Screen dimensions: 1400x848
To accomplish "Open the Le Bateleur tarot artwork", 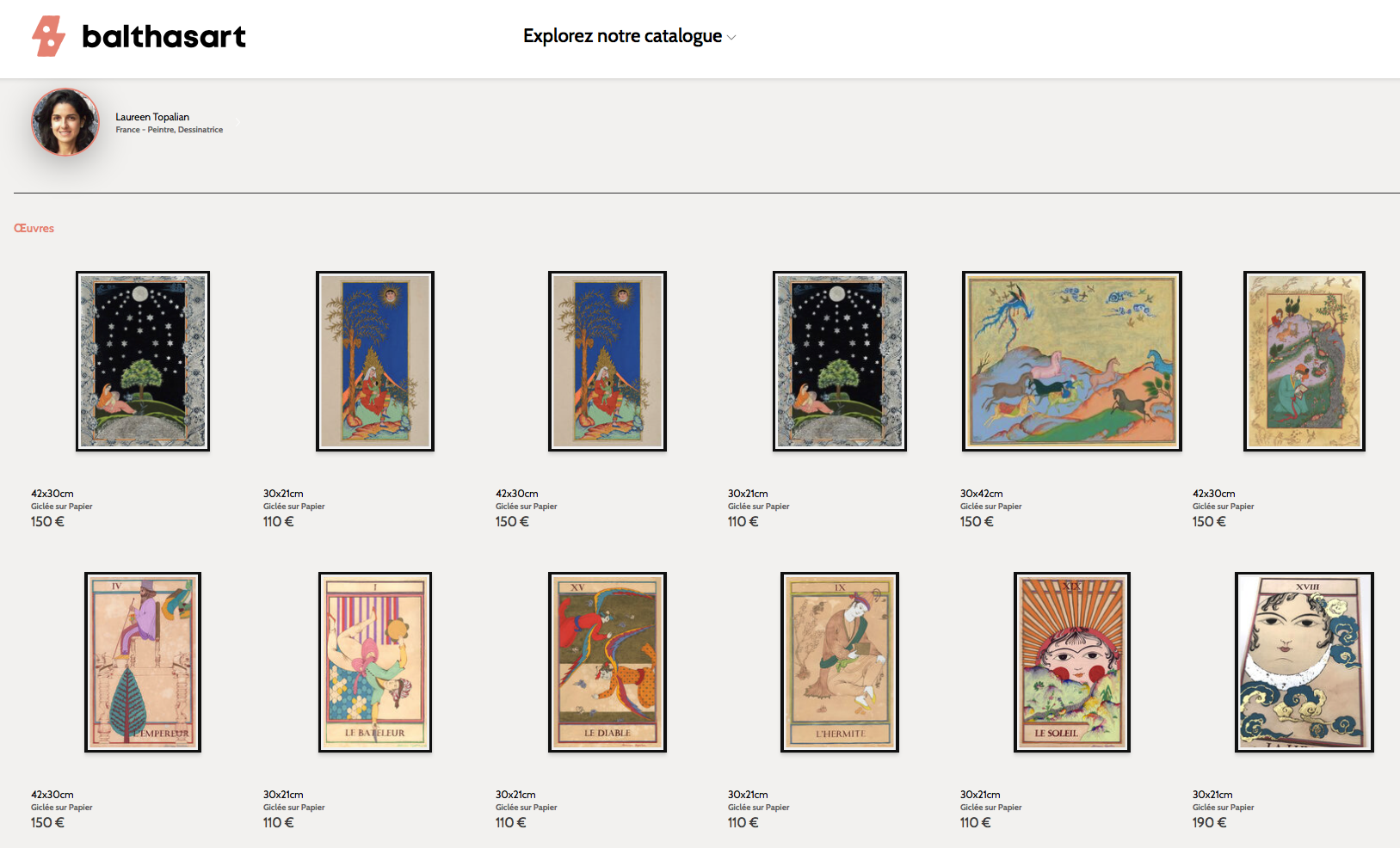I will pyautogui.click(x=375, y=662).
